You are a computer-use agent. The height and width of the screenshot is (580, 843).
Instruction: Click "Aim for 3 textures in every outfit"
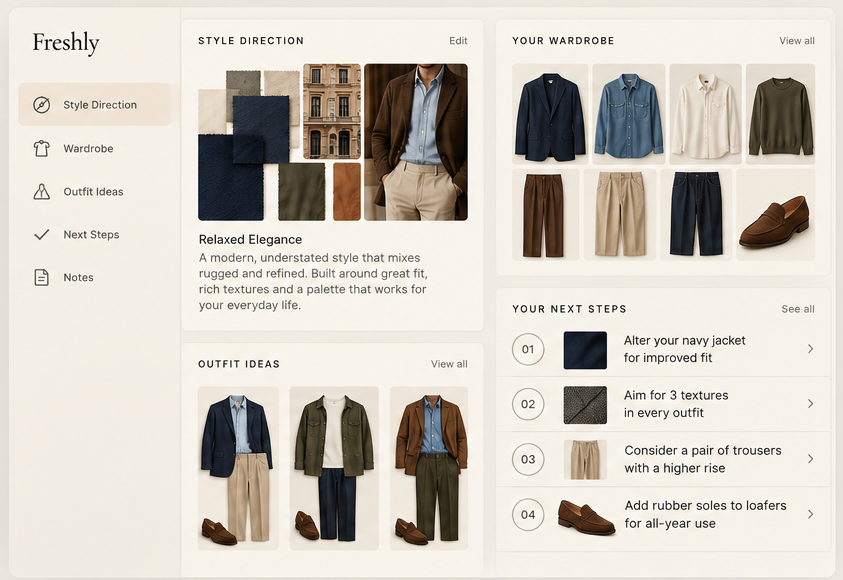[676, 404]
